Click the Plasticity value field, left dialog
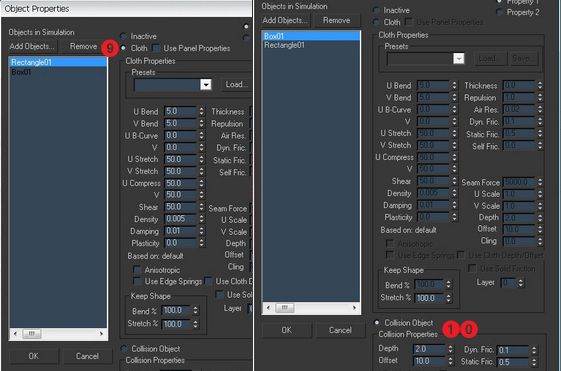The height and width of the screenshot is (371, 561). click(x=180, y=243)
